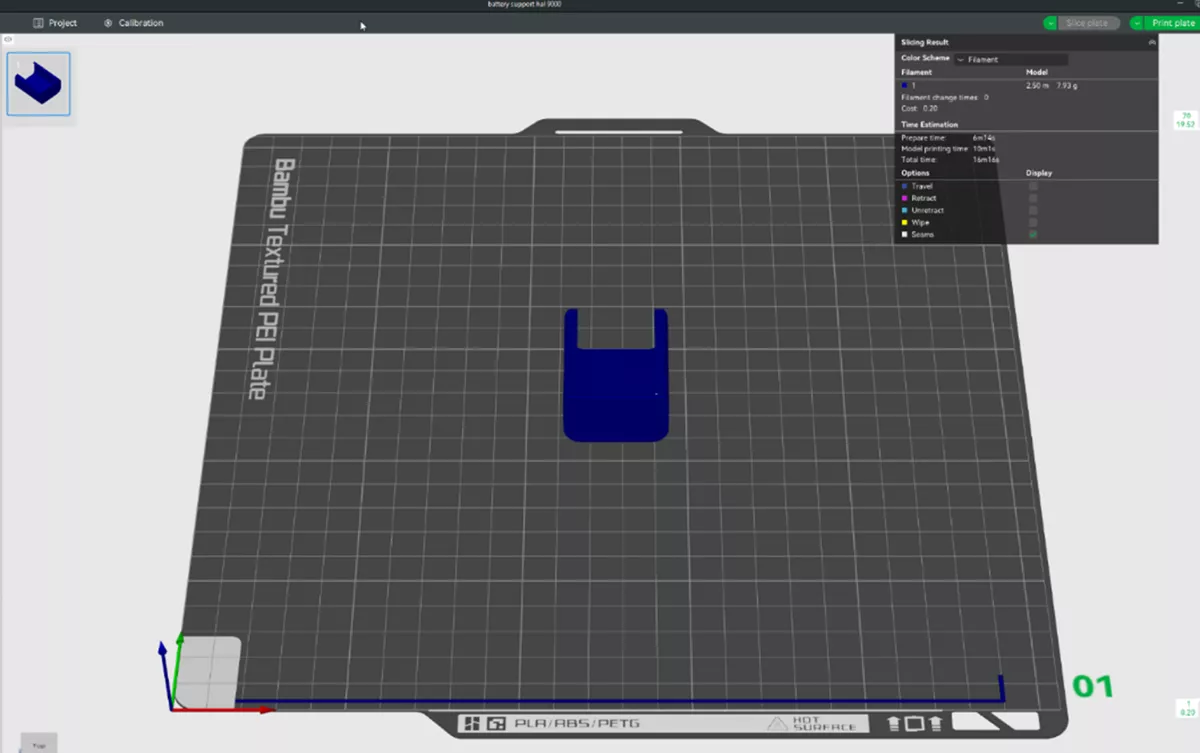Screen dimensions: 1200x753
Task: Disable the Seams display checkbox
Action: click(x=1033, y=234)
